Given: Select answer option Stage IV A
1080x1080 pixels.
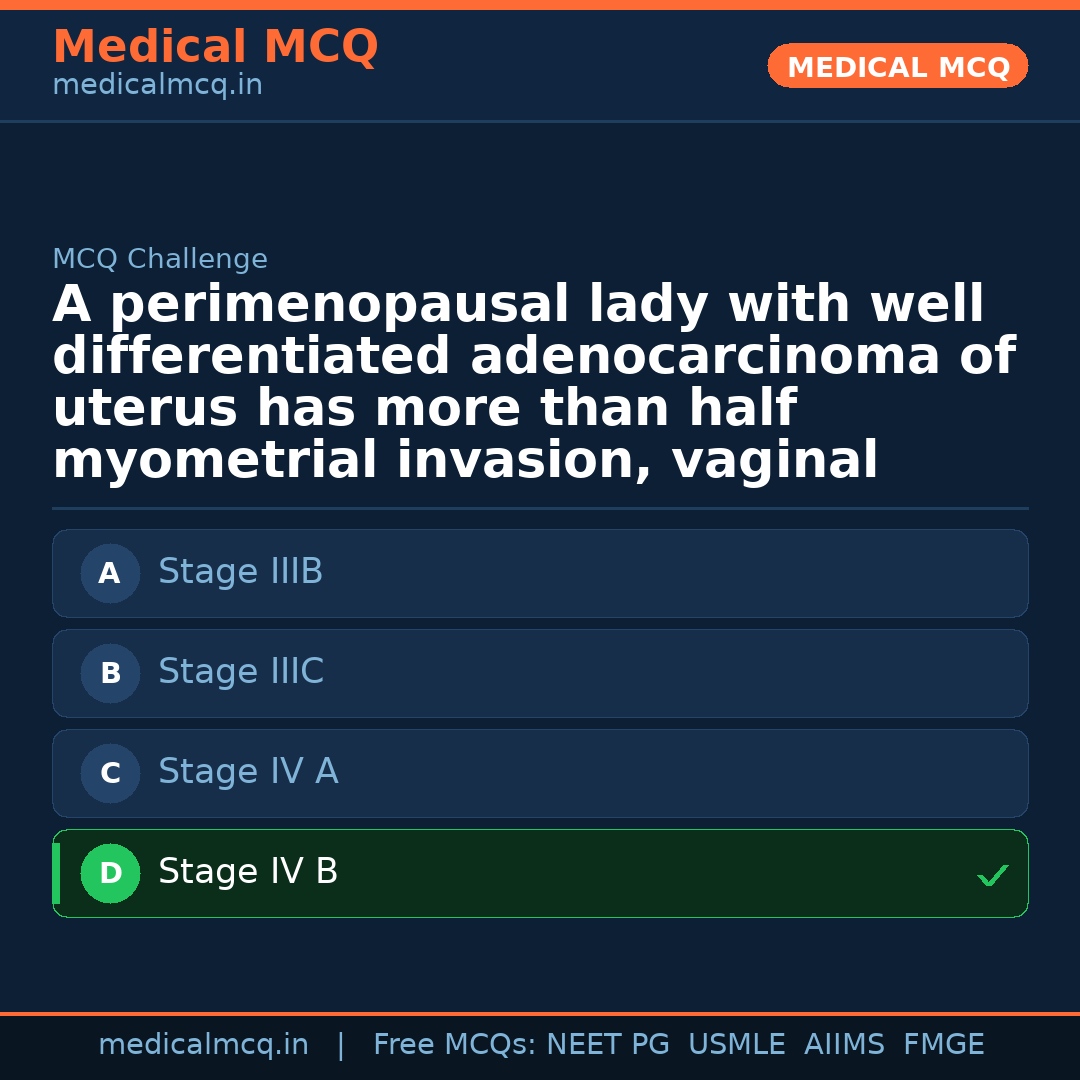Looking at the screenshot, I should (540, 773).
